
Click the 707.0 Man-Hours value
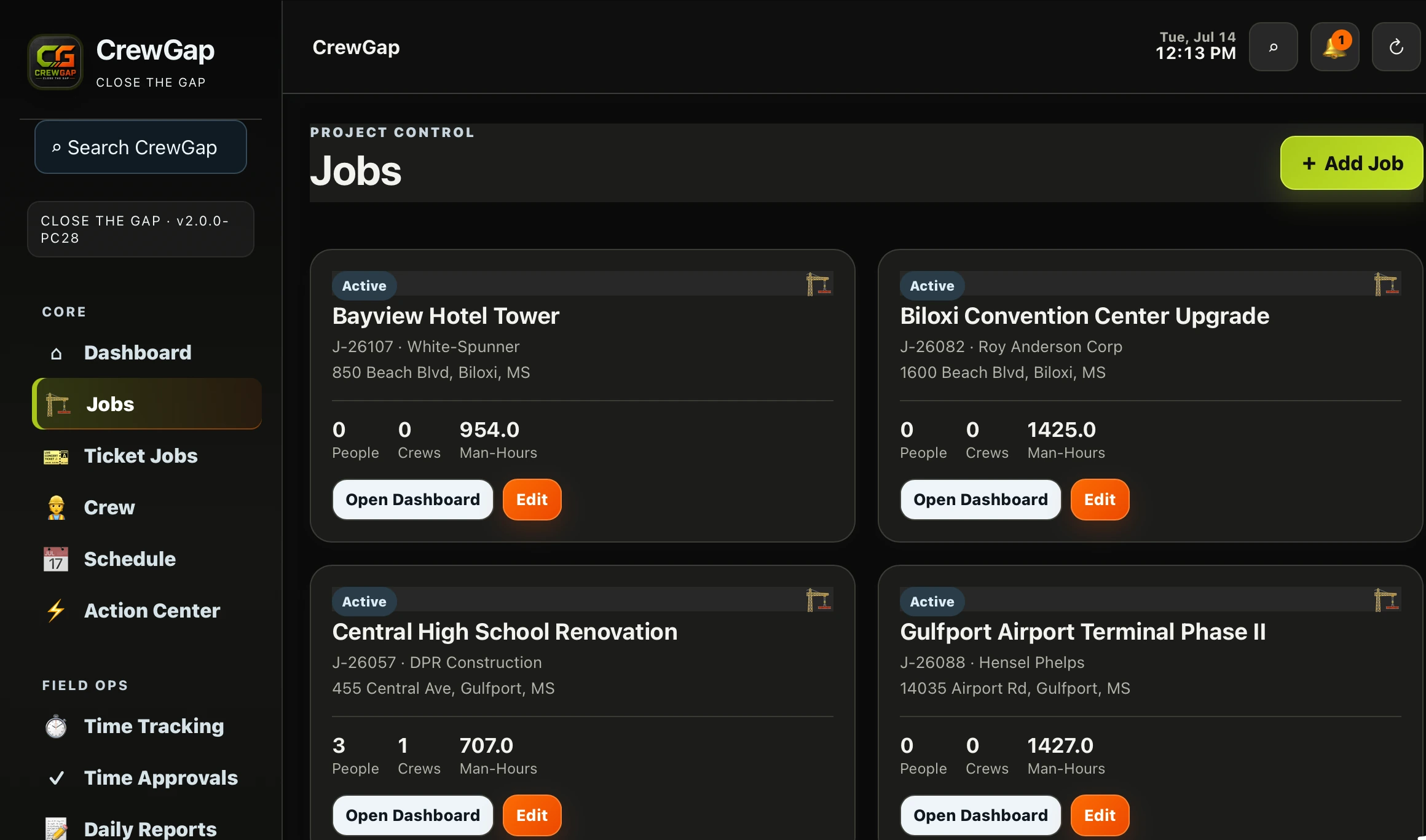pyautogui.click(x=486, y=745)
